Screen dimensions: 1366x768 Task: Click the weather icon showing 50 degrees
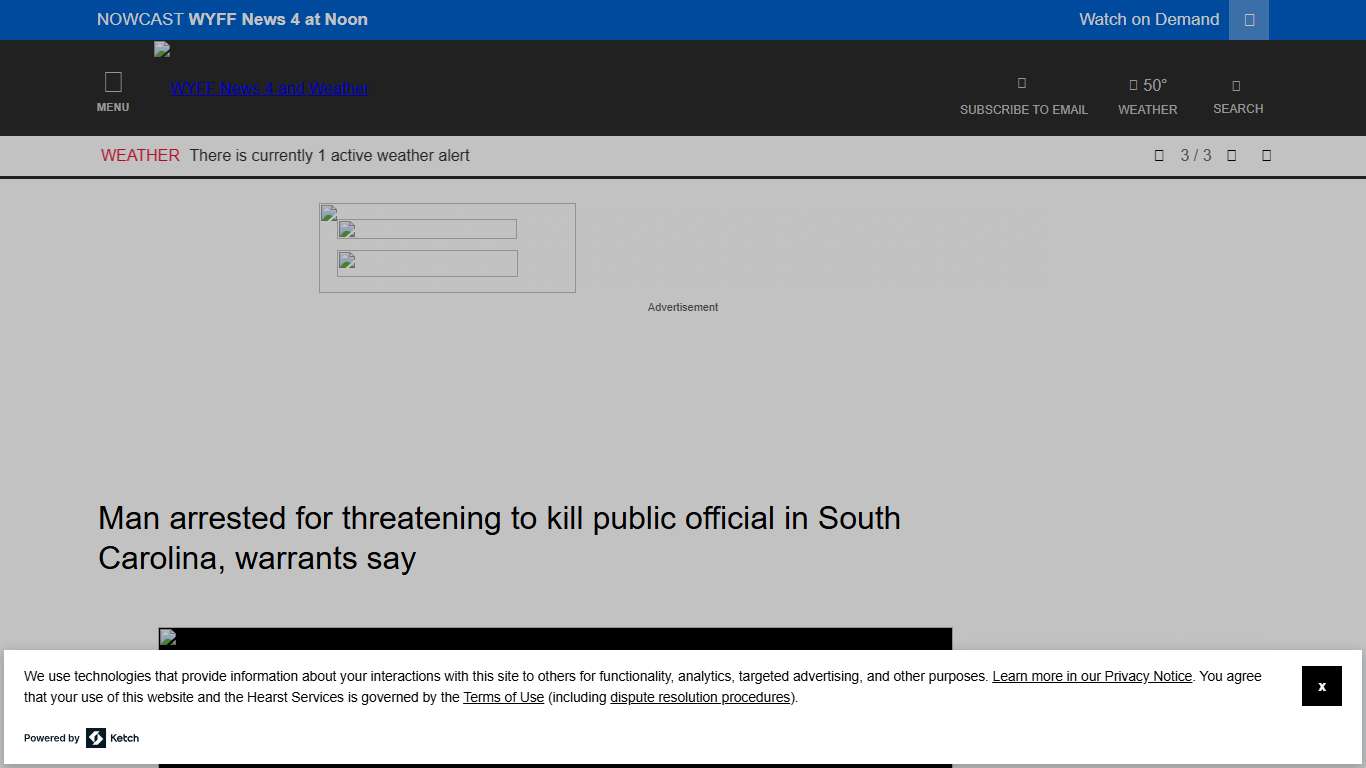point(1147,85)
